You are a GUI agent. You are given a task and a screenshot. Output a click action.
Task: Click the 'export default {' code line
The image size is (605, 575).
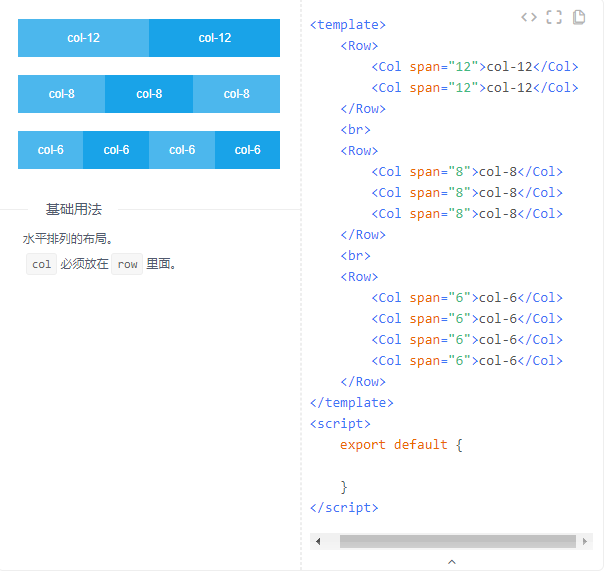point(401,445)
